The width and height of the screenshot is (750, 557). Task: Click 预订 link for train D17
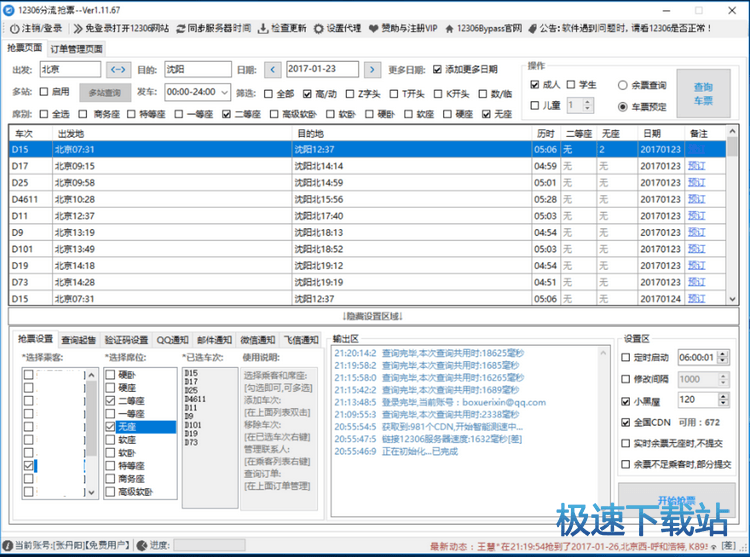point(697,166)
